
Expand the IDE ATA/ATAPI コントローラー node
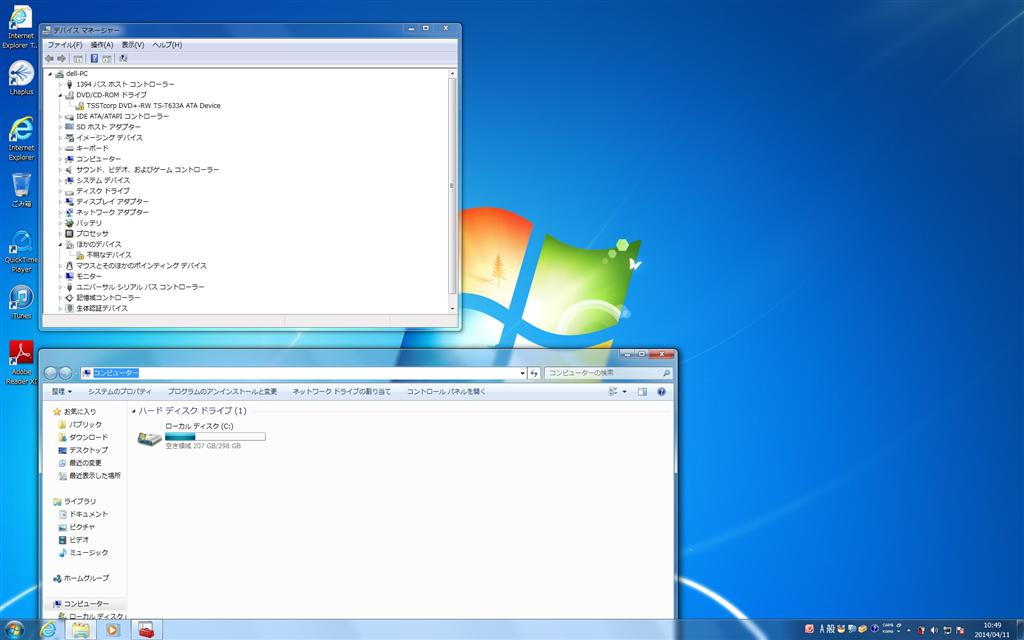coord(60,116)
